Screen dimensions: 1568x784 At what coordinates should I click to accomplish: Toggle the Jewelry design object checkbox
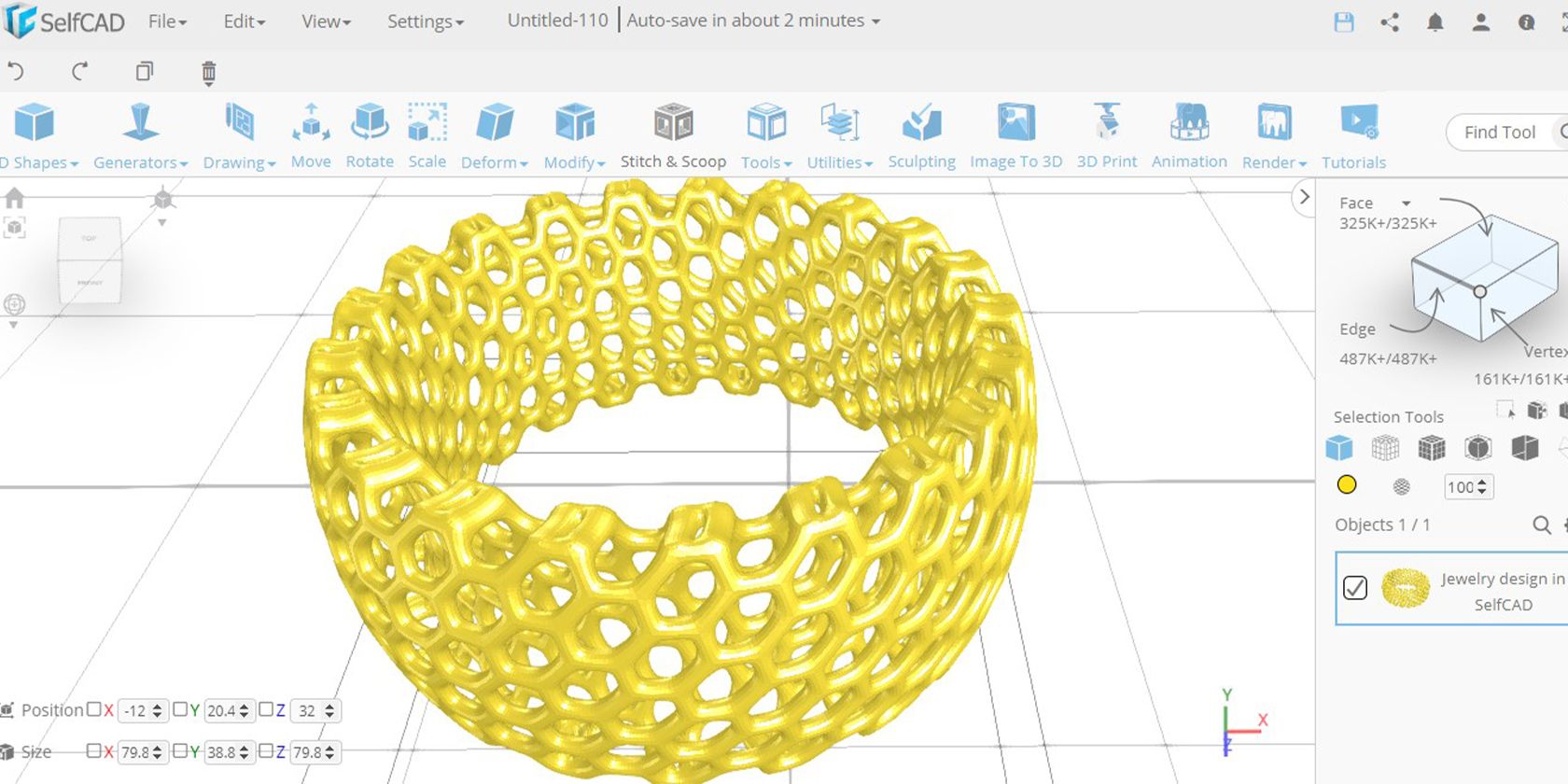point(1355,588)
